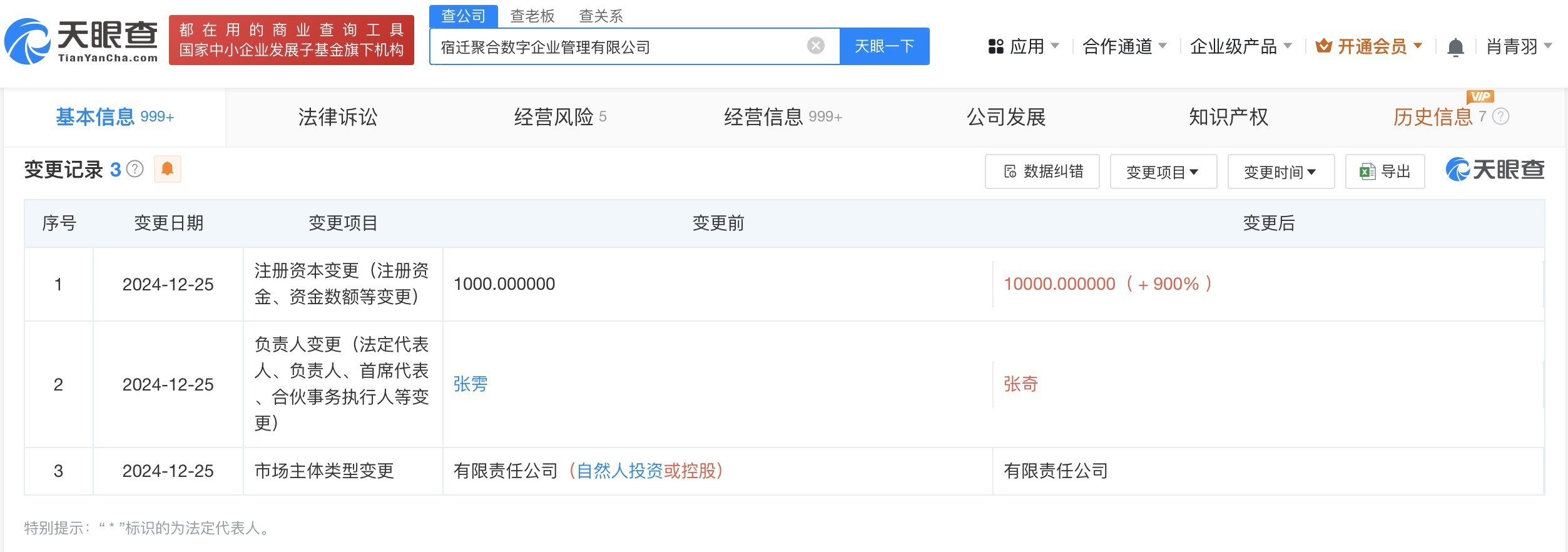Click the orange change-record alert bell
This screenshot has height=552, width=1568.
point(167,169)
